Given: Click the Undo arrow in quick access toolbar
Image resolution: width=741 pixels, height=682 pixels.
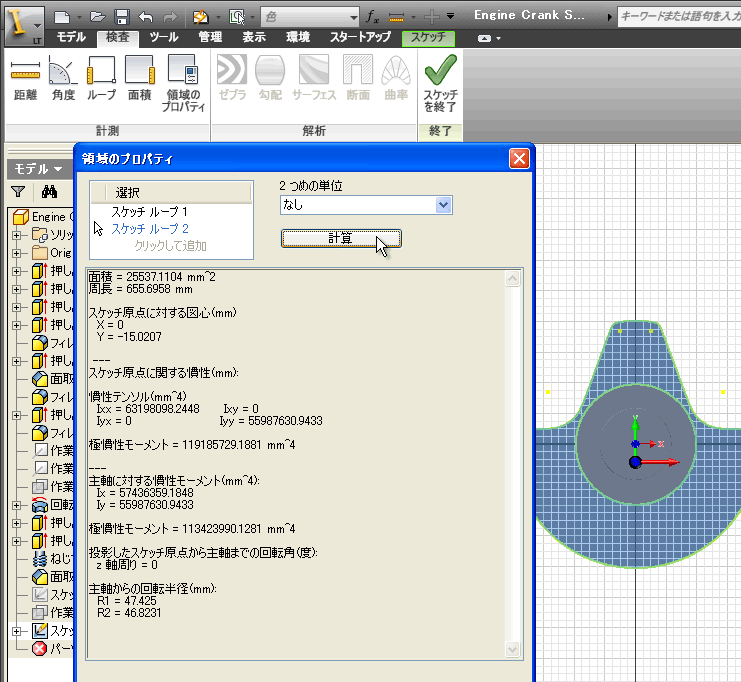Looking at the screenshot, I should pos(146,16).
